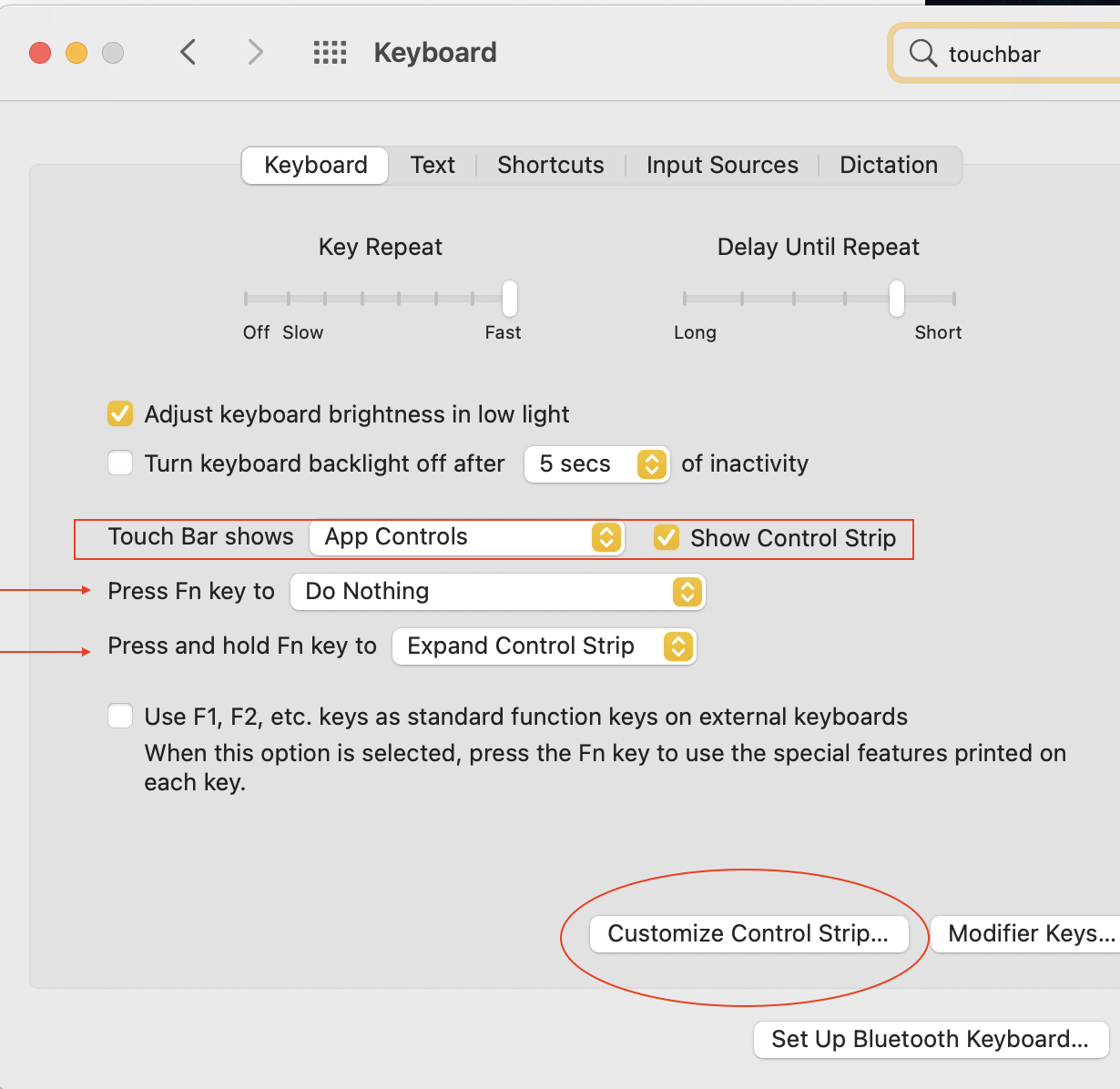Viewport: 1120px width, 1089px height.
Task: Click the search magnifying glass icon
Action: (x=922, y=54)
